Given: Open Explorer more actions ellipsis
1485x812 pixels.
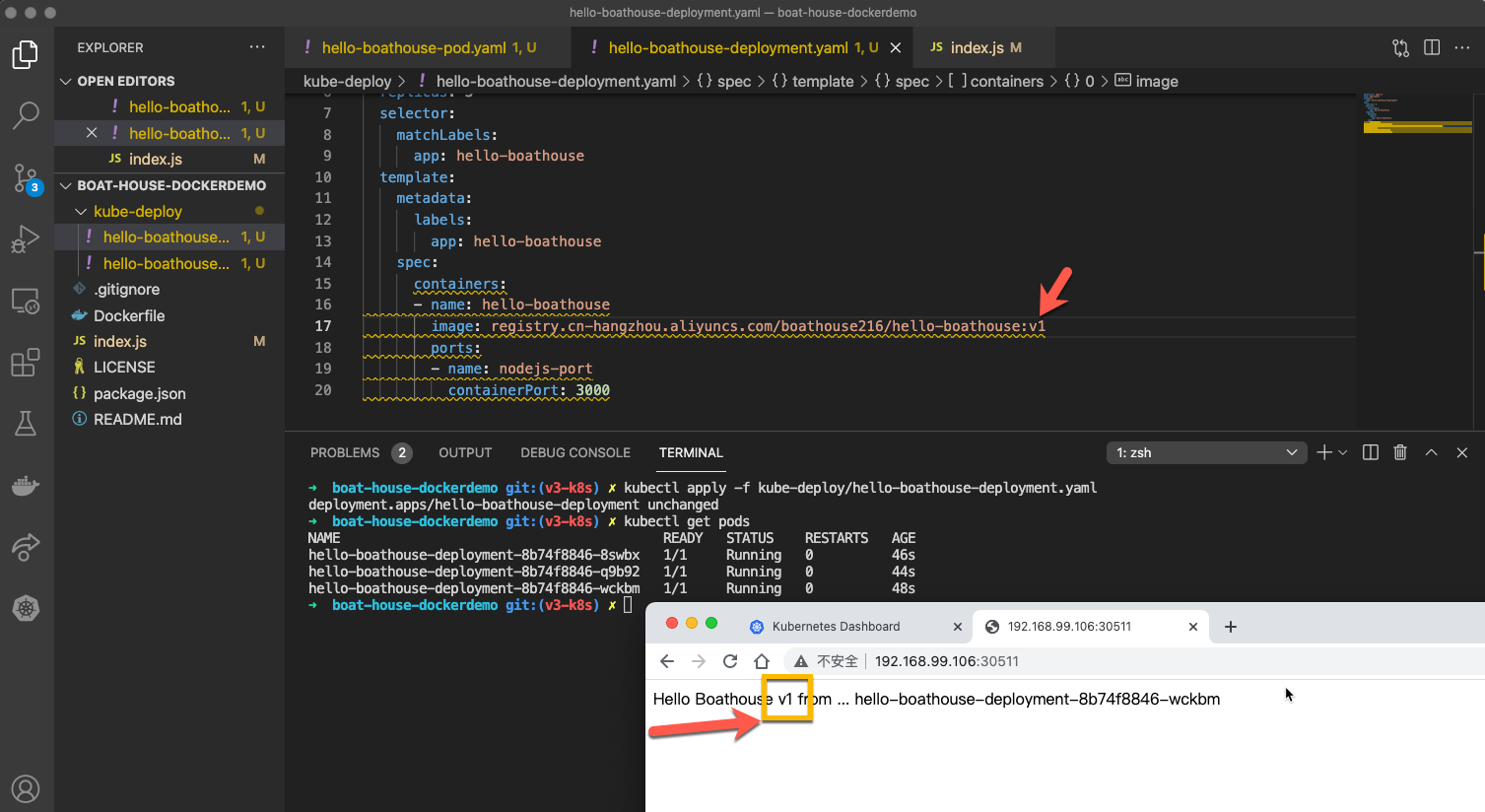Looking at the screenshot, I should (257, 47).
